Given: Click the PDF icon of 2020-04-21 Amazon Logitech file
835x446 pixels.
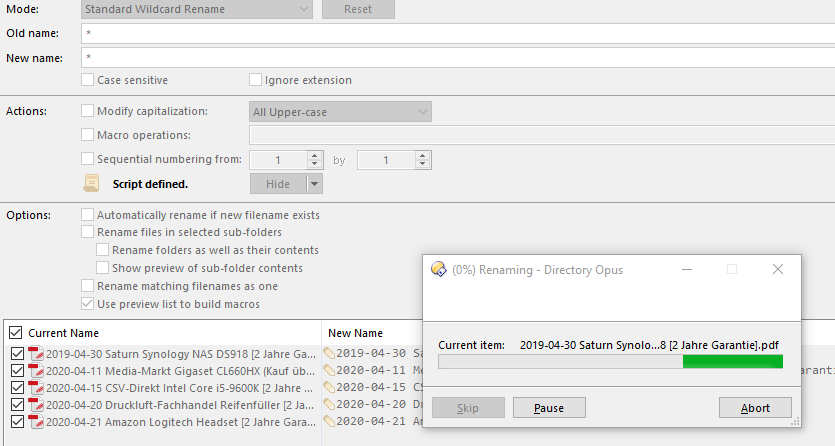Looking at the screenshot, I should click(36, 422).
